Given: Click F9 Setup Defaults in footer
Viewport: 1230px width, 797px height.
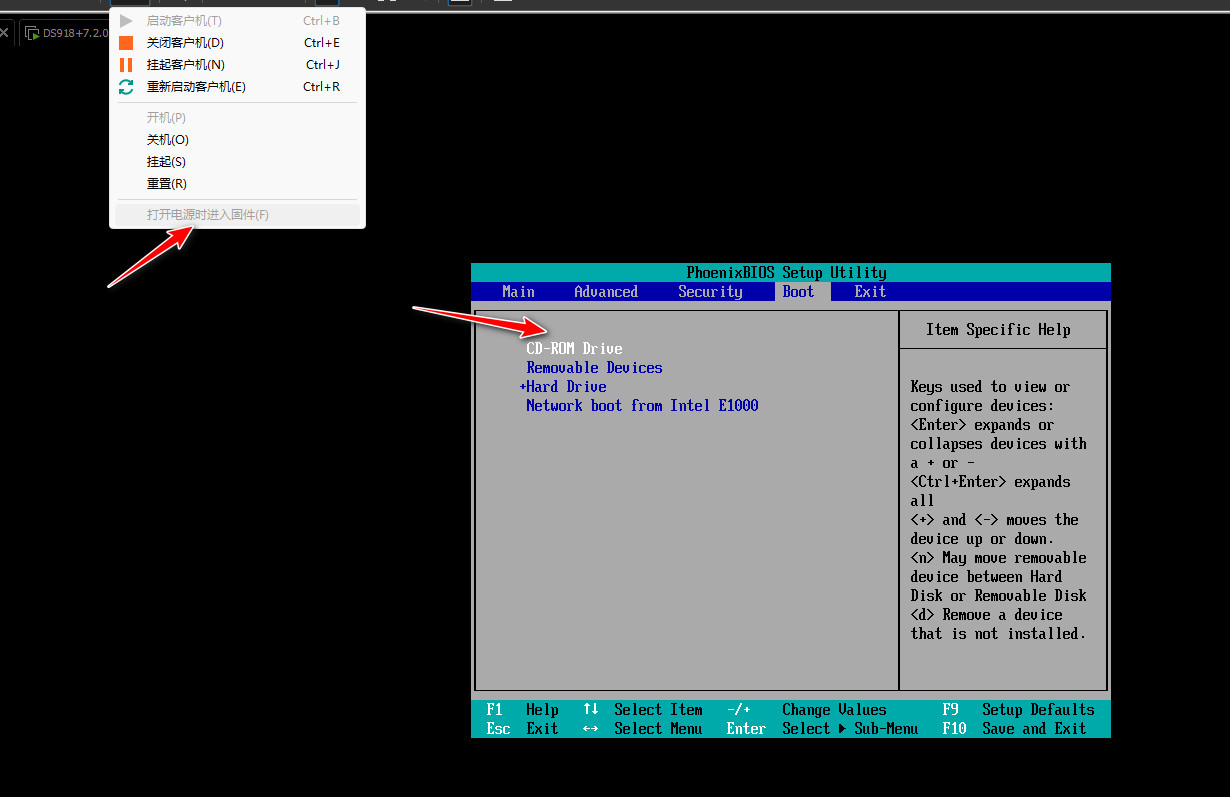Looking at the screenshot, I should [1018, 710].
